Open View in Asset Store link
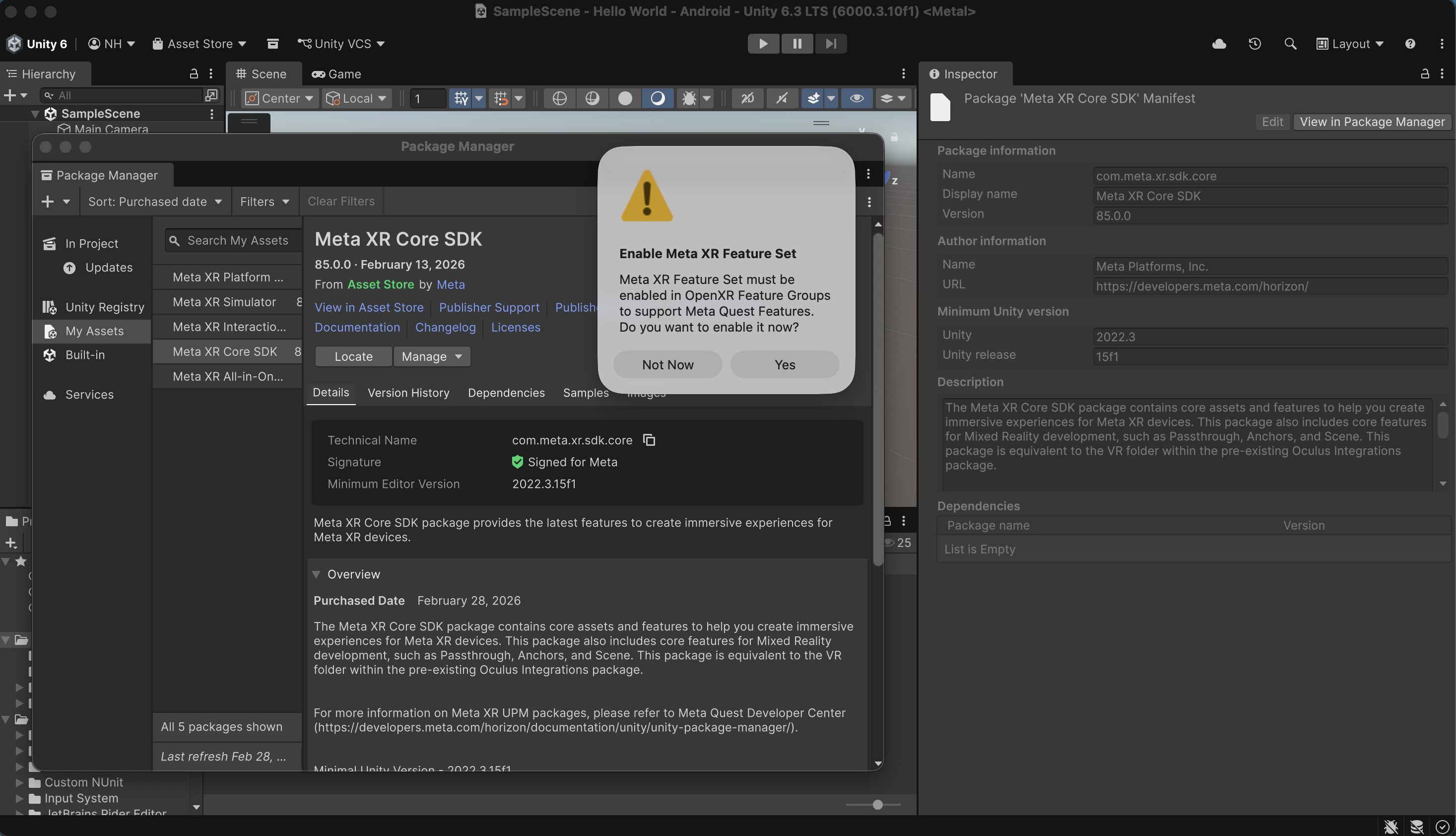The width and height of the screenshot is (1456, 836). click(x=369, y=307)
